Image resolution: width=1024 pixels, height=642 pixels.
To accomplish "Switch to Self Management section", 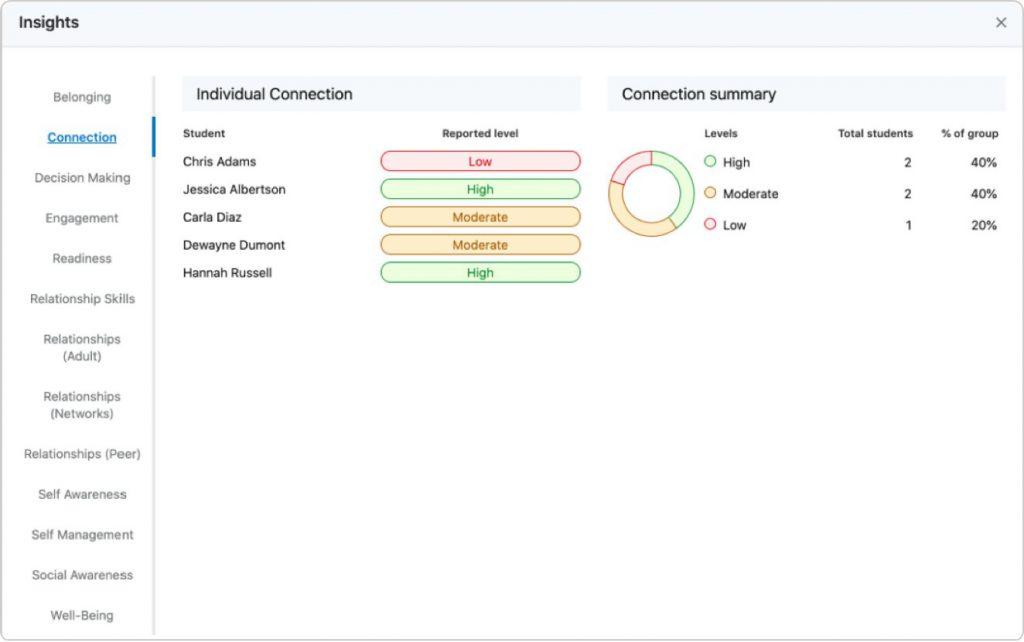I will click(82, 535).
